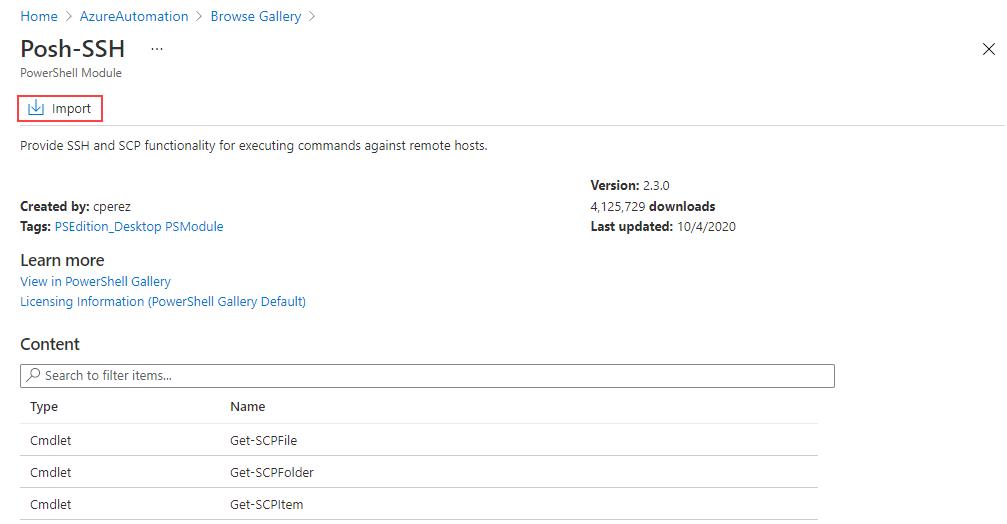Navigate to the AzureAutomation breadcrumb
The image size is (1007, 524).
[134, 16]
